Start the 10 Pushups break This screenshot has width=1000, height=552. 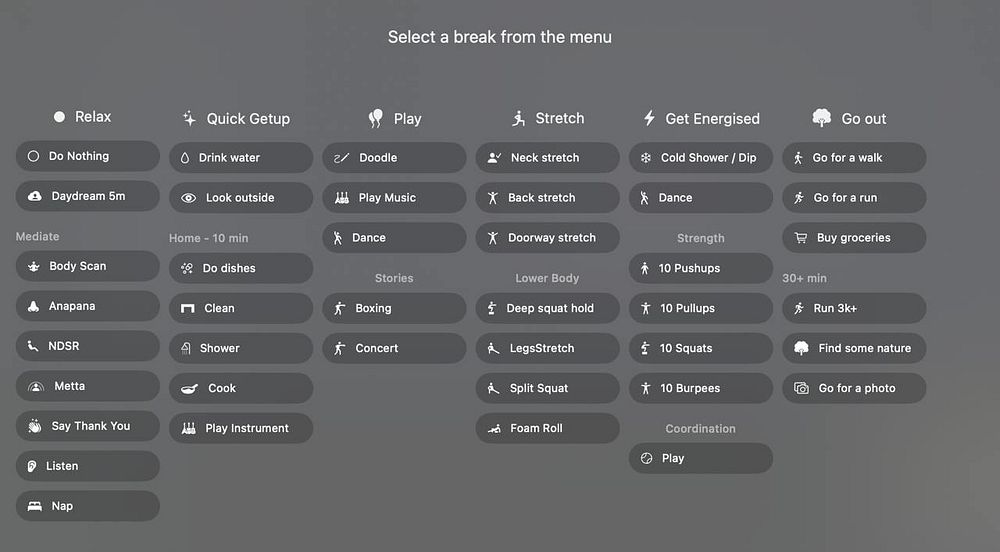(700, 268)
